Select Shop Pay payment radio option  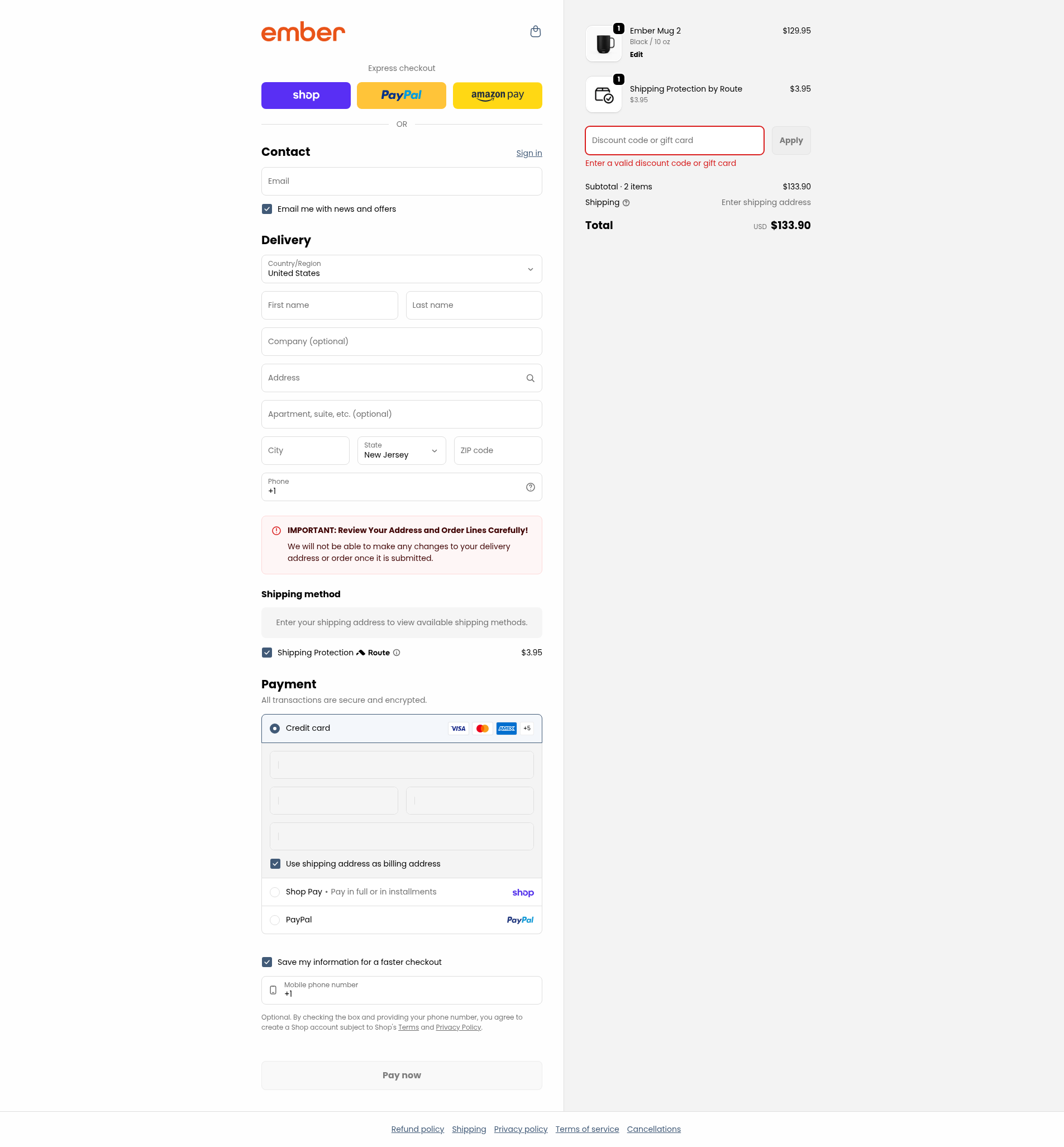point(275,892)
